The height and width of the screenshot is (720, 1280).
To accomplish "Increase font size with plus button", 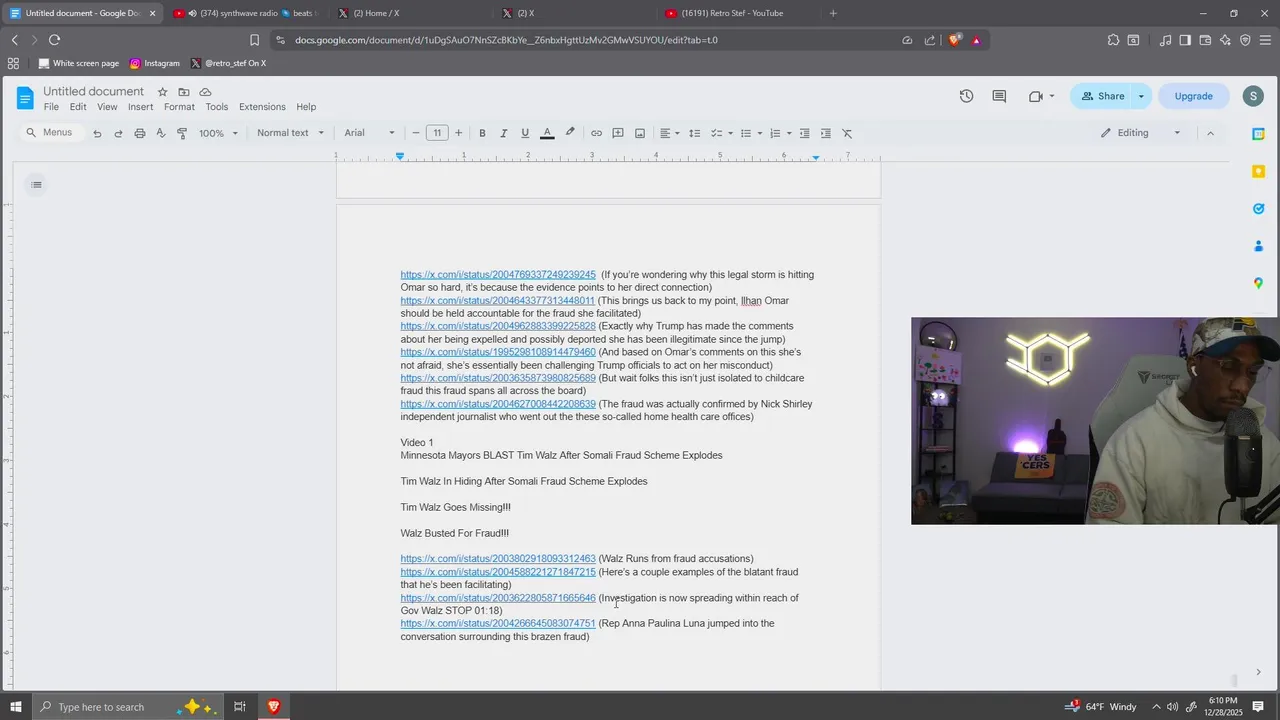I will pos(459,133).
